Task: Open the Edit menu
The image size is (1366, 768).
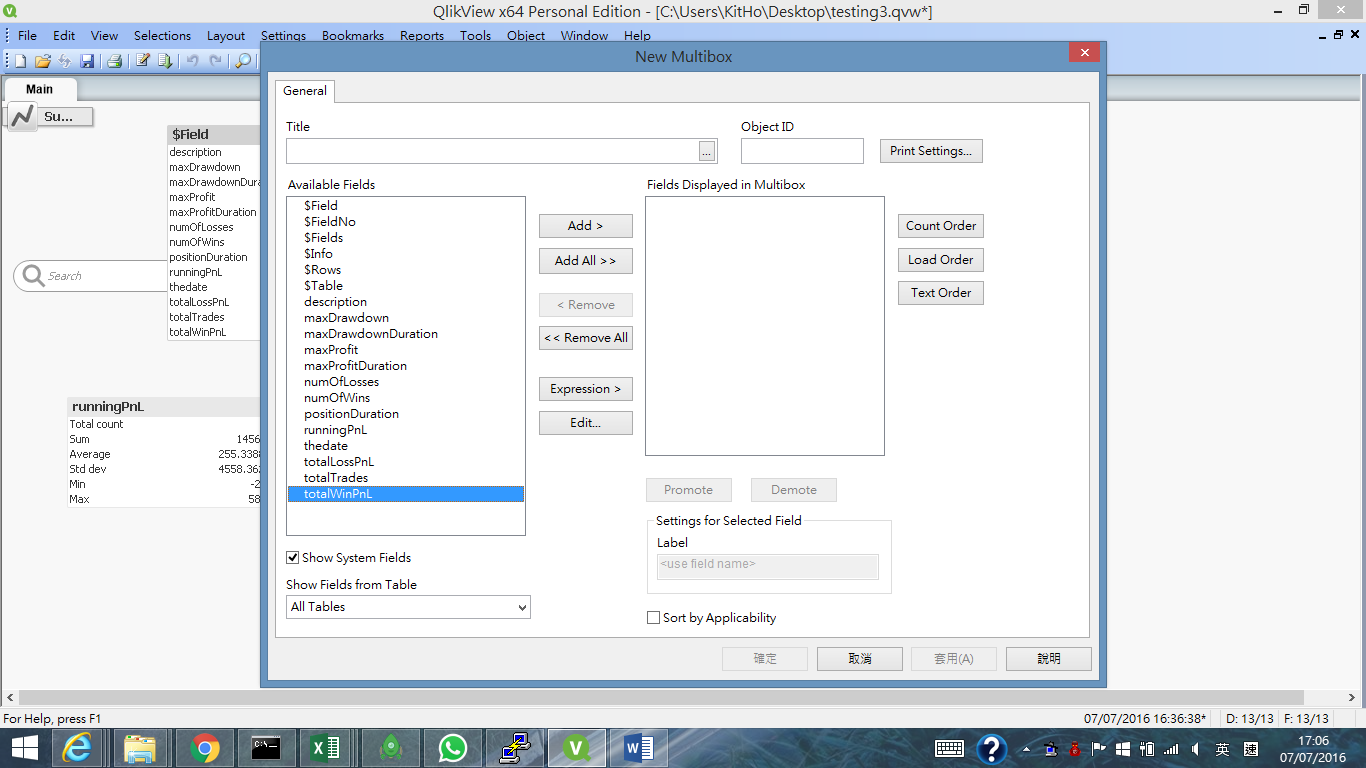Action: 64,35
